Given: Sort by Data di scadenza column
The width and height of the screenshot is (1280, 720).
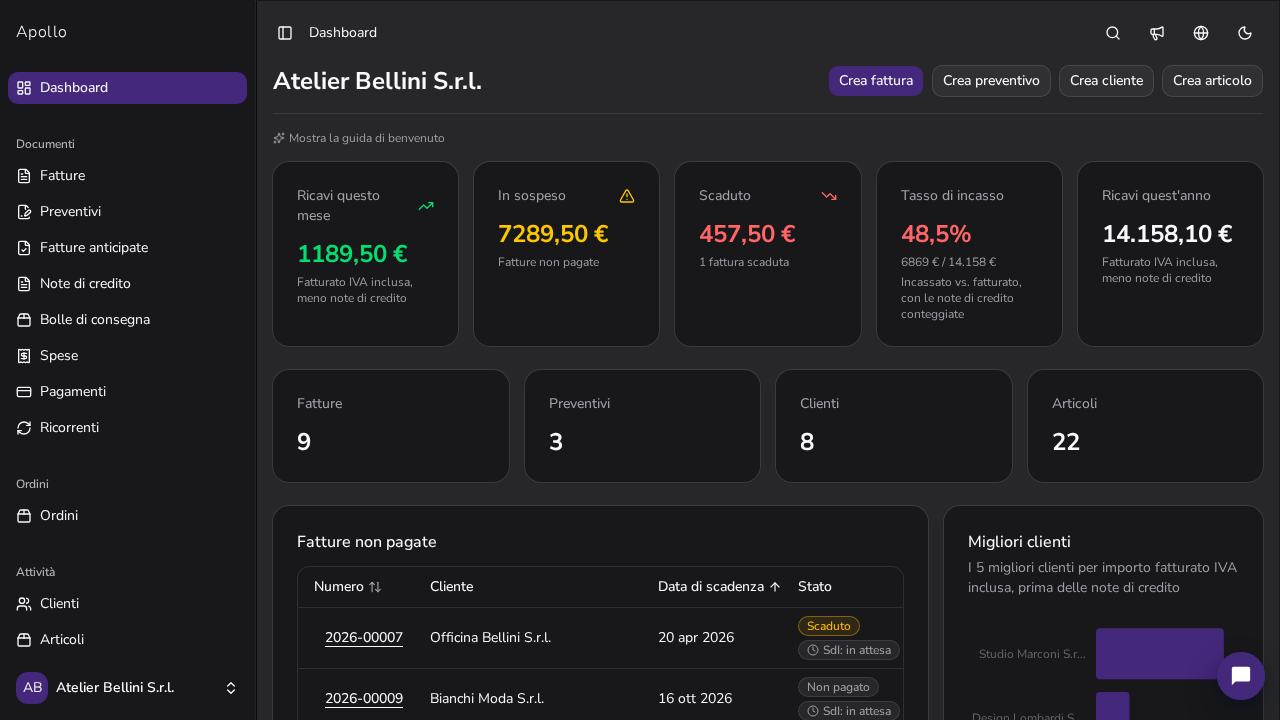Looking at the screenshot, I should click(x=719, y=587).
